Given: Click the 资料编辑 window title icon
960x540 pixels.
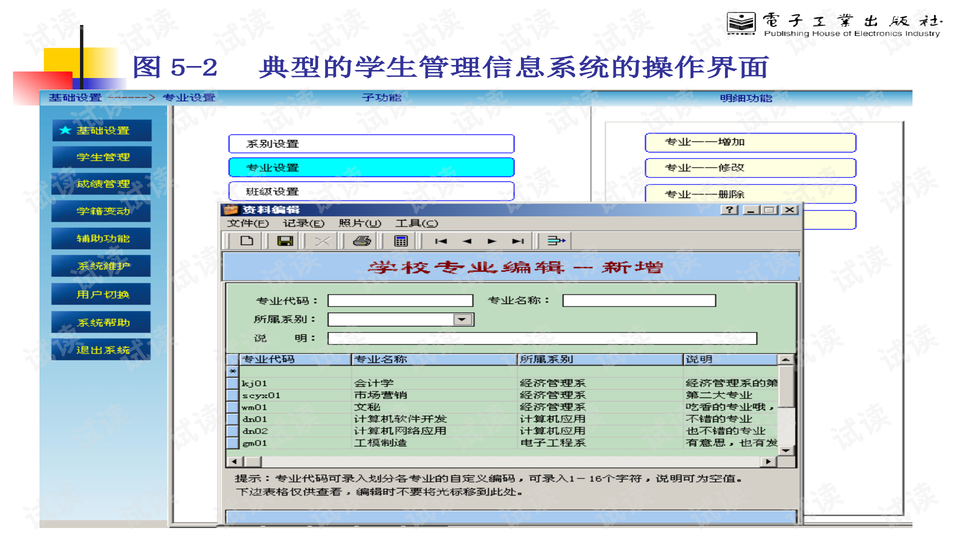Looking at the screenshot, I should (x=231, y=210).
